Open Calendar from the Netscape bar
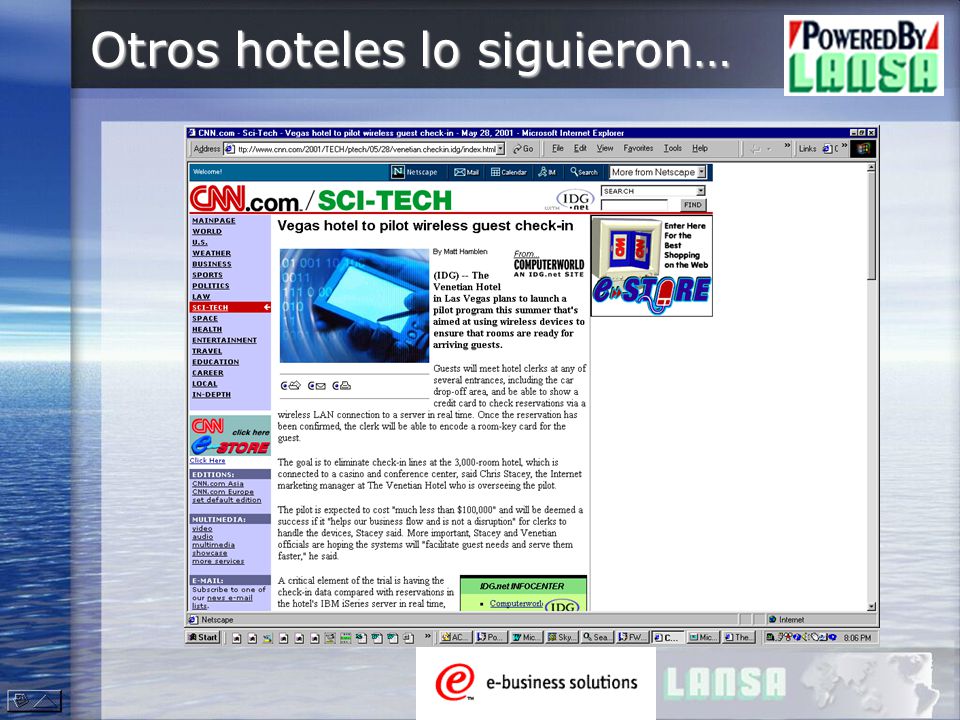 point(509,172)
